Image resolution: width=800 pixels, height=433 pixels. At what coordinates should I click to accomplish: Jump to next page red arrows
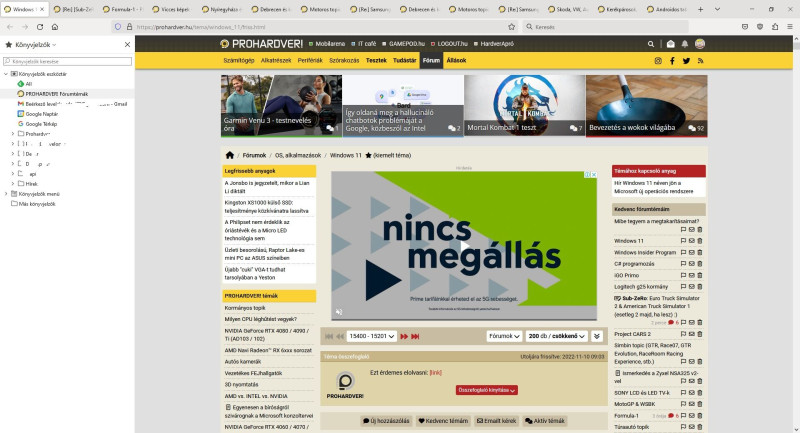404,336
